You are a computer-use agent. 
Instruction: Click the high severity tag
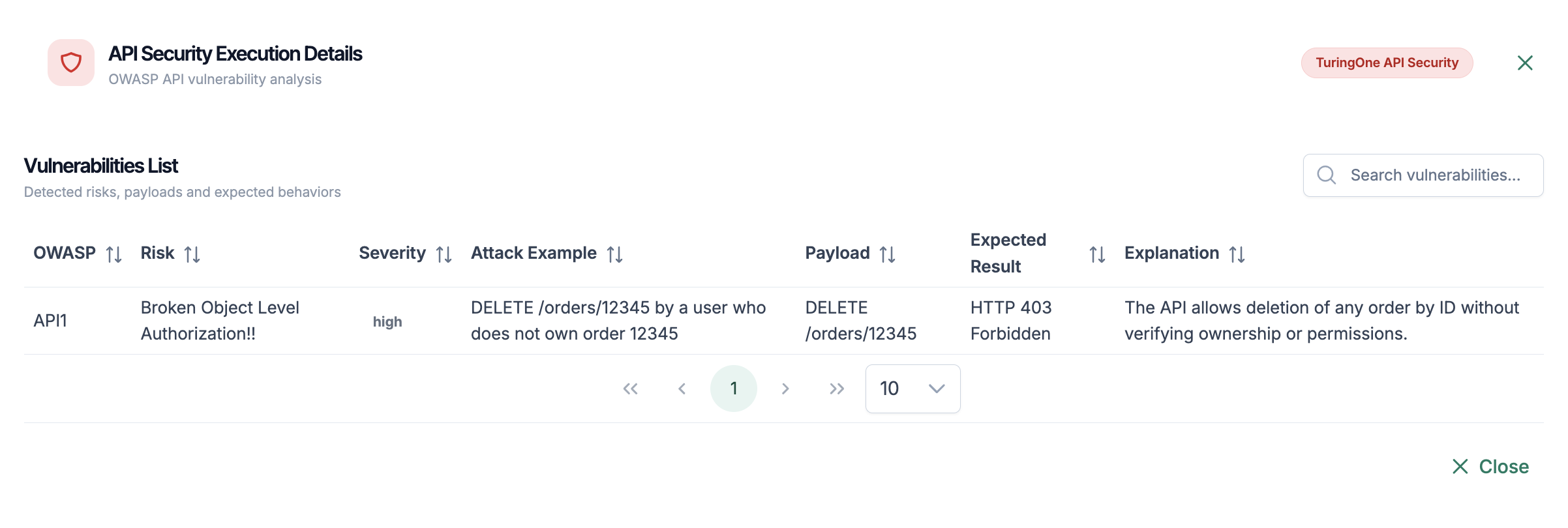[x=387, y=321]
